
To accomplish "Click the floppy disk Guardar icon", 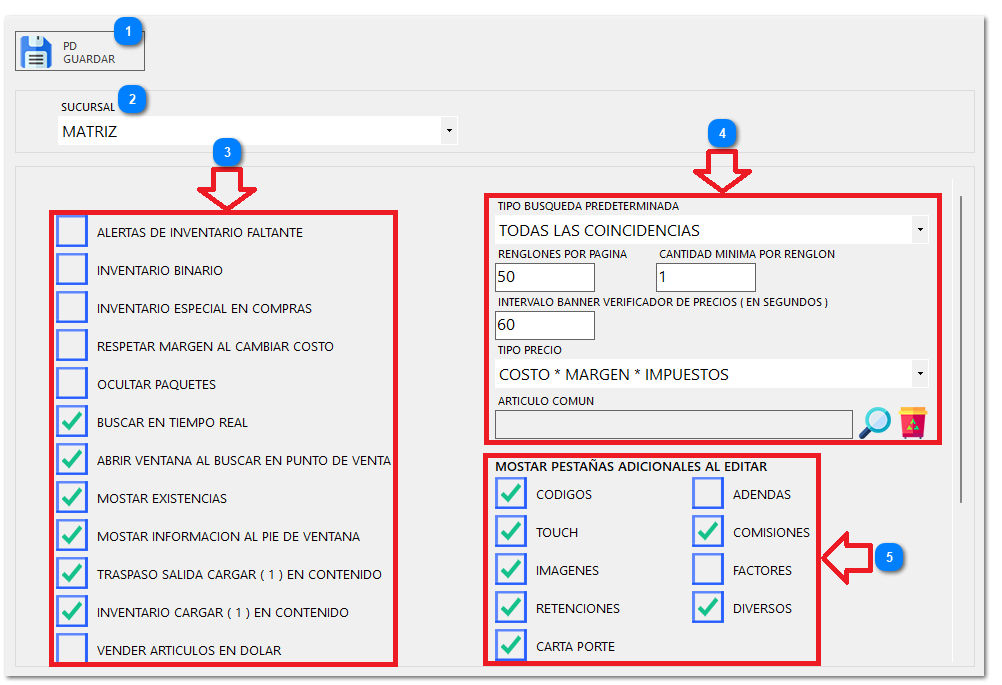I will click(37, 51).
